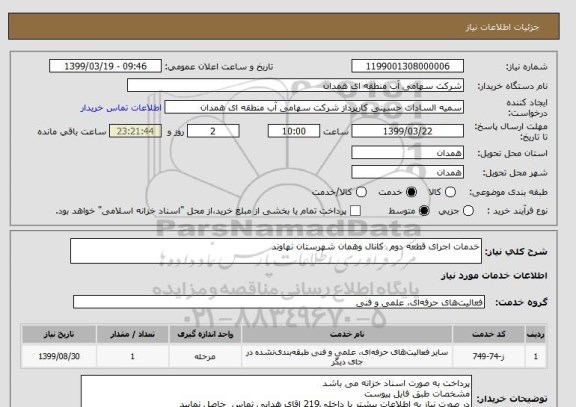The height and width of the screenshot is (407, 576).
Task: Click the شماره نیاز field 1199001308000006
Action: [407, 66]
